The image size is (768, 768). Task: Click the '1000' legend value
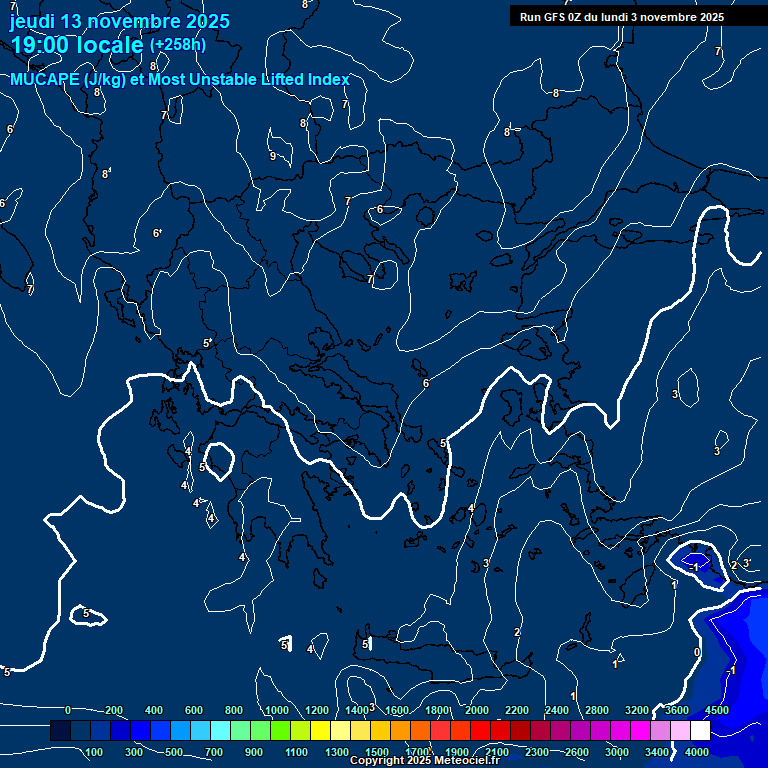(277, 710)
